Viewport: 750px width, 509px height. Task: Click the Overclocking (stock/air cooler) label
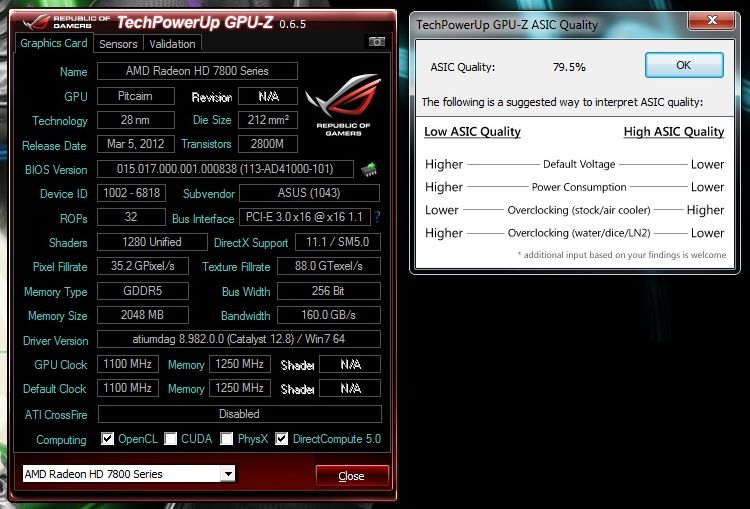[579, 210]
